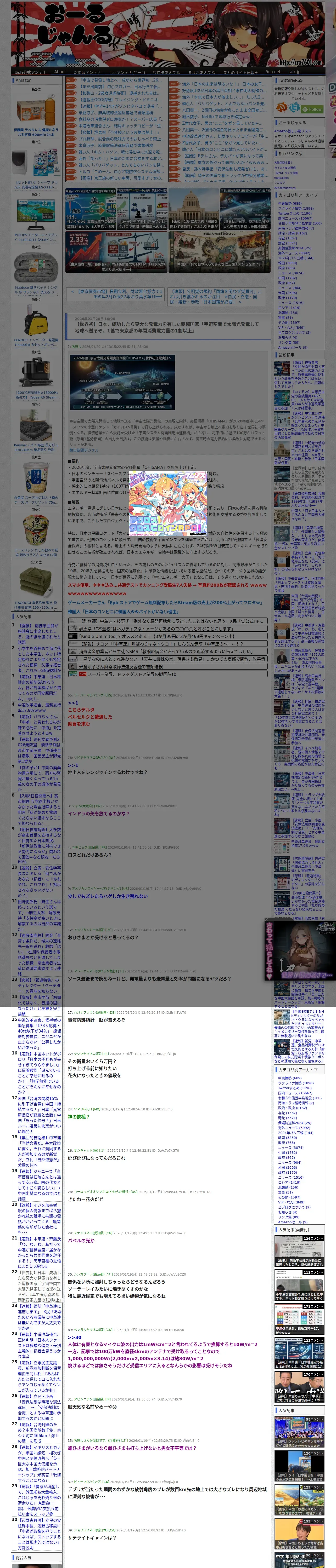This screenshot has width=336, height=1568.
Task: Open the 5ch公式アンテナ nav item
Action: pos(31,72)
